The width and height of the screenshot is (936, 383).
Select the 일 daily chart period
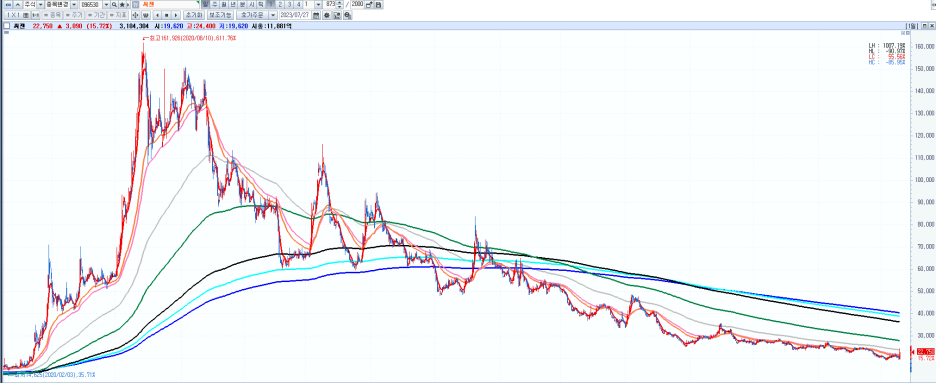[205, 4]
